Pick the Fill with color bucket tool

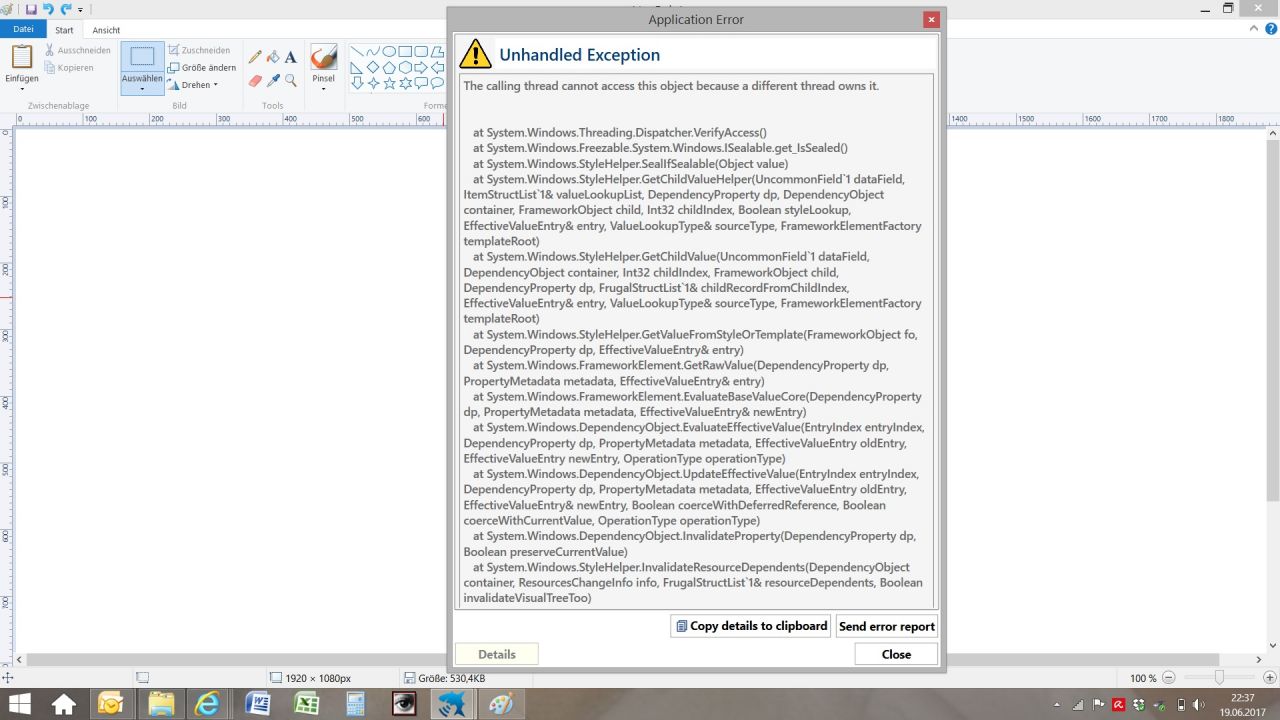coord(273,58)
